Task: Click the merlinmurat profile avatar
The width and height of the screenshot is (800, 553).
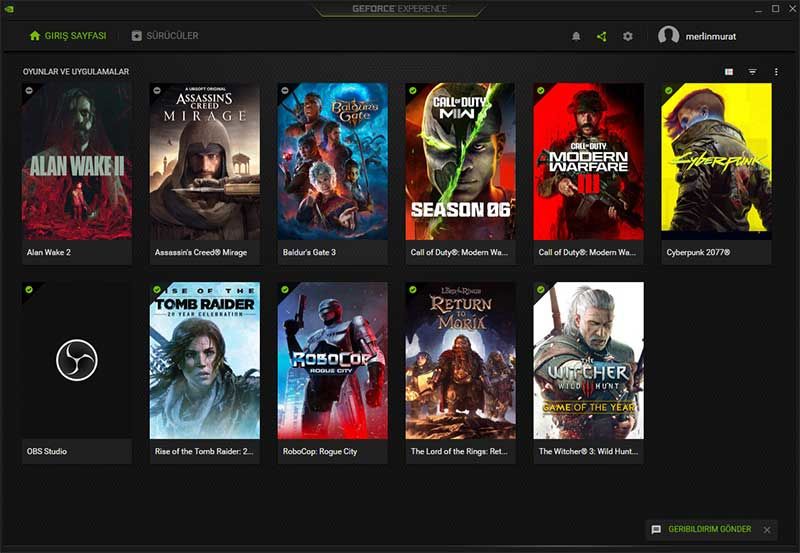Action: (668, 36)
